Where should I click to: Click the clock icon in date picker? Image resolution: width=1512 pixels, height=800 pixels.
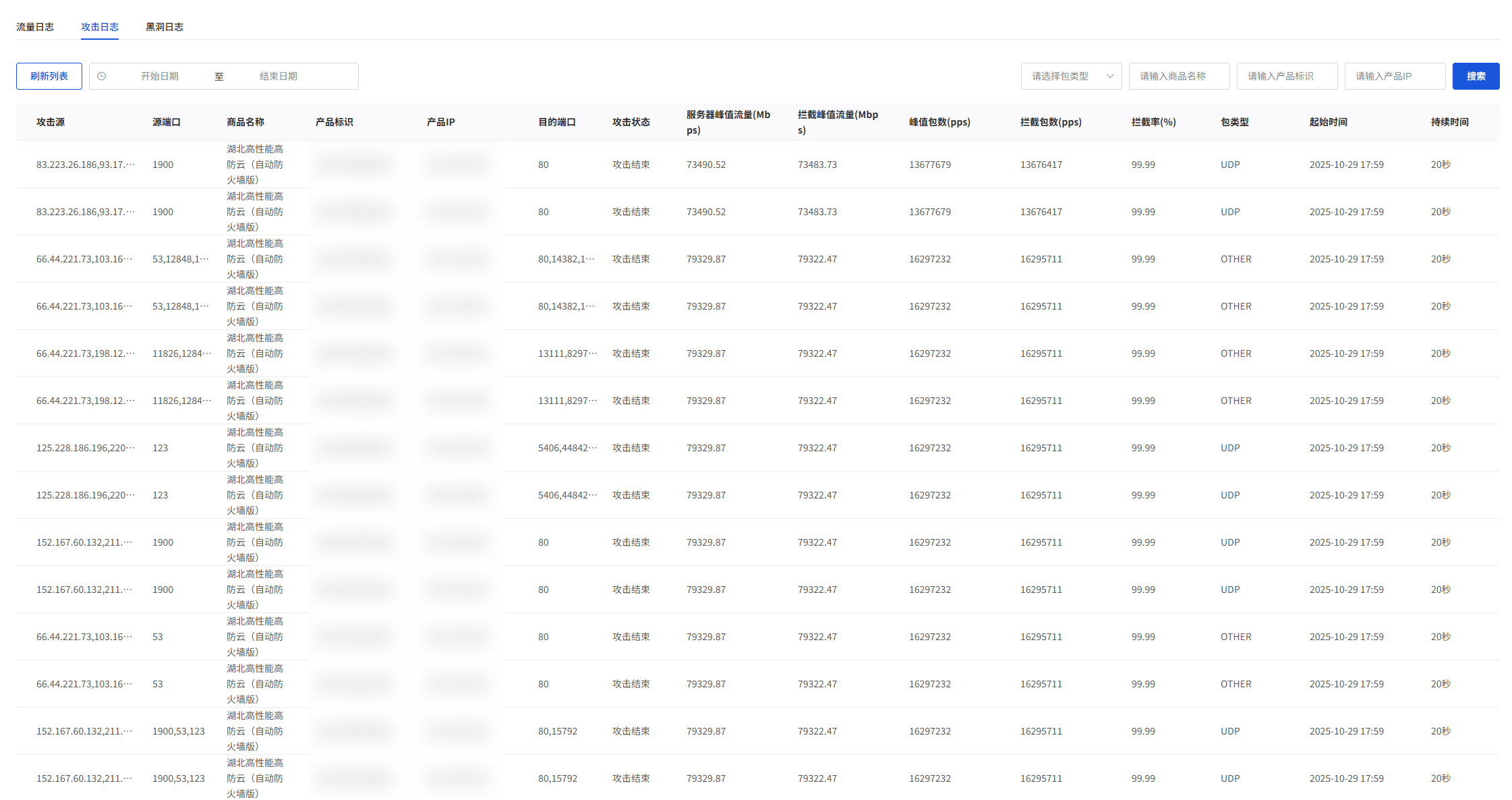coord(102,76)
